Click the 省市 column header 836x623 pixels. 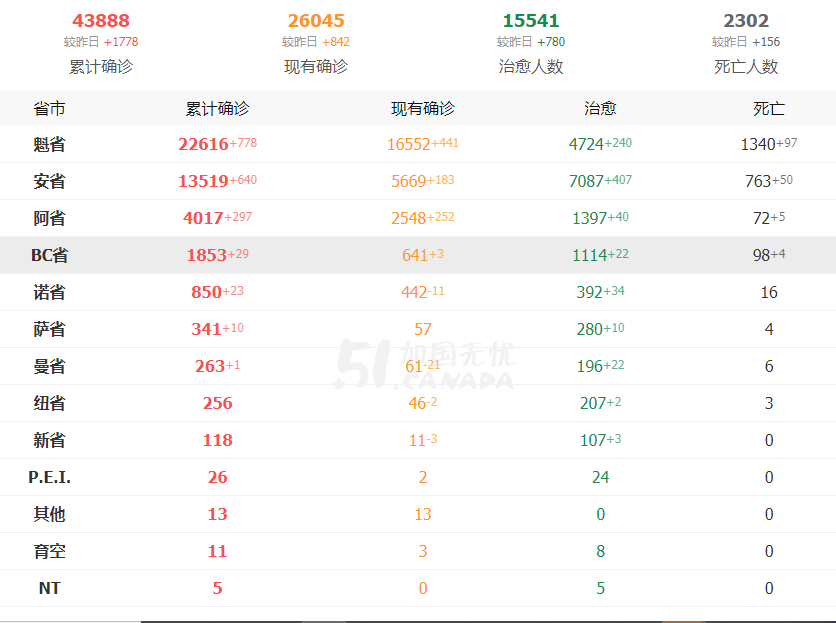pyautogui.click(x=49, y=109)
